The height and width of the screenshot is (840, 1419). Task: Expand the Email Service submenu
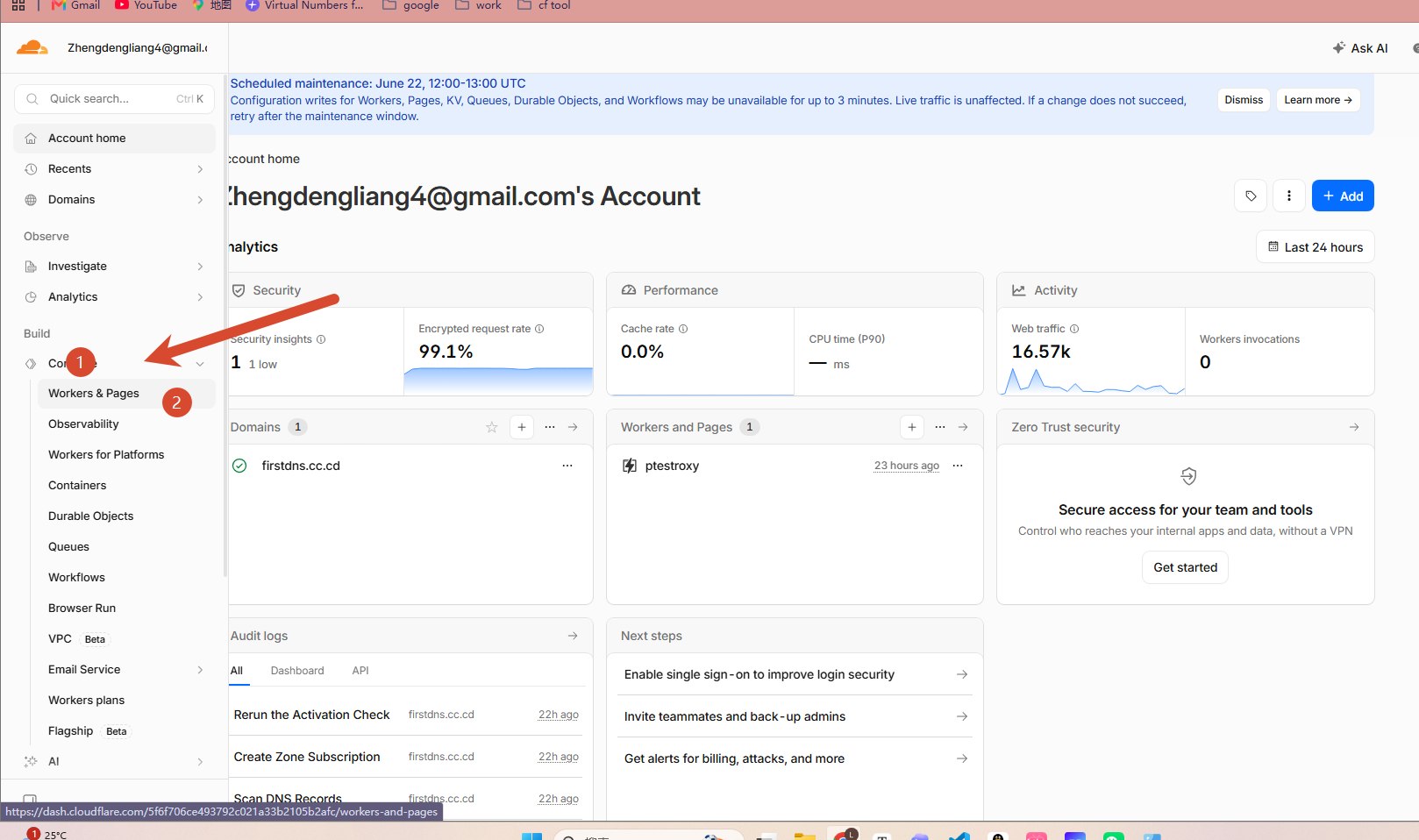pos(123,670)
